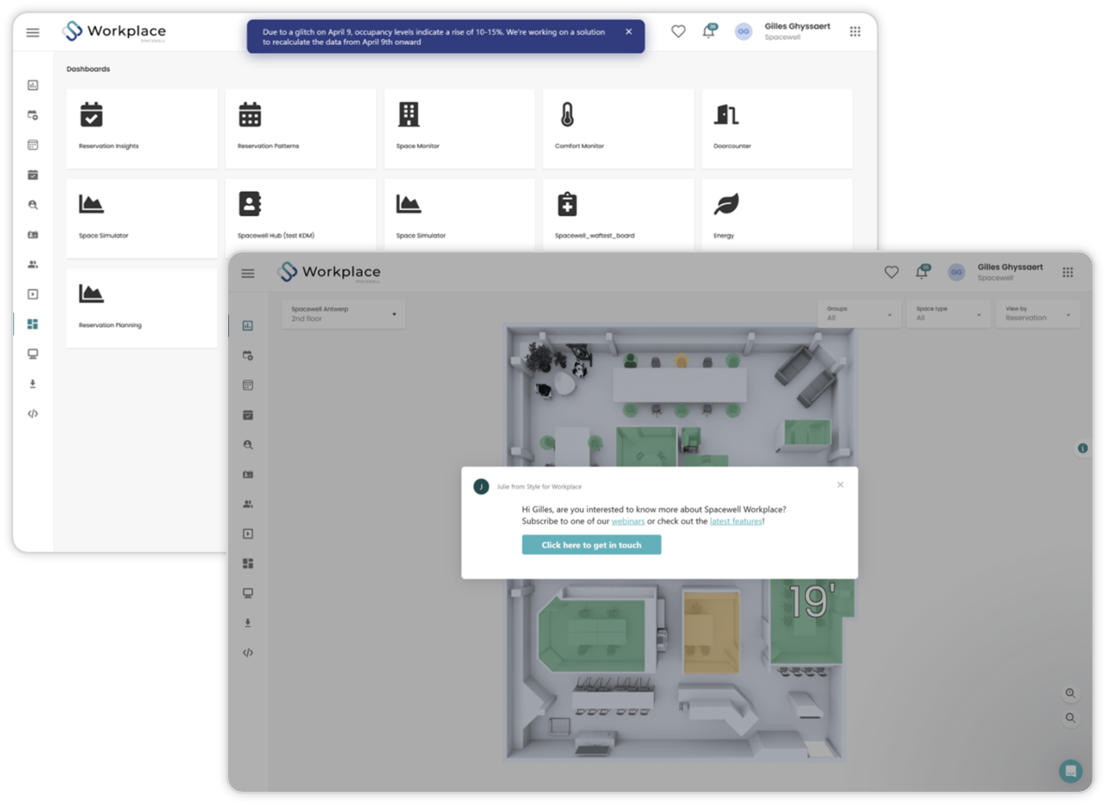Select the dashboards icon in left sidebar

click(32, 324)
